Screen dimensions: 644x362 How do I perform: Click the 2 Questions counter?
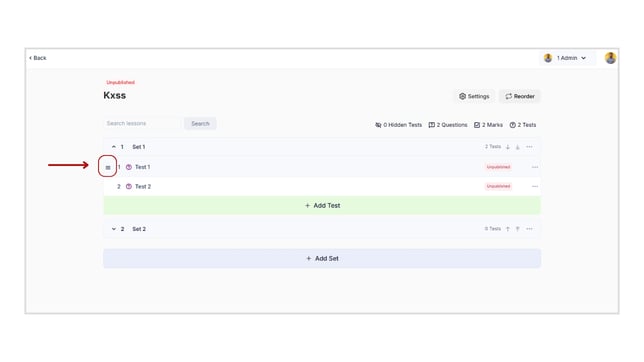tap(448, 125)
